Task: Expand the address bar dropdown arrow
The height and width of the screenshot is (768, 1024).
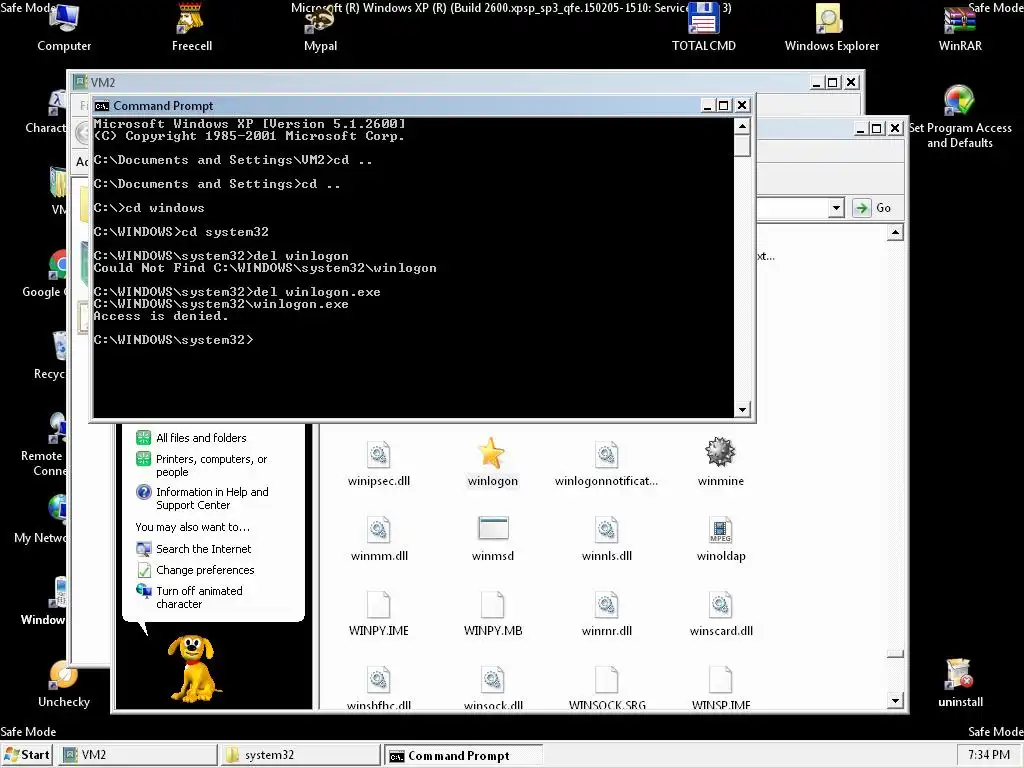Action: [836, 208]
